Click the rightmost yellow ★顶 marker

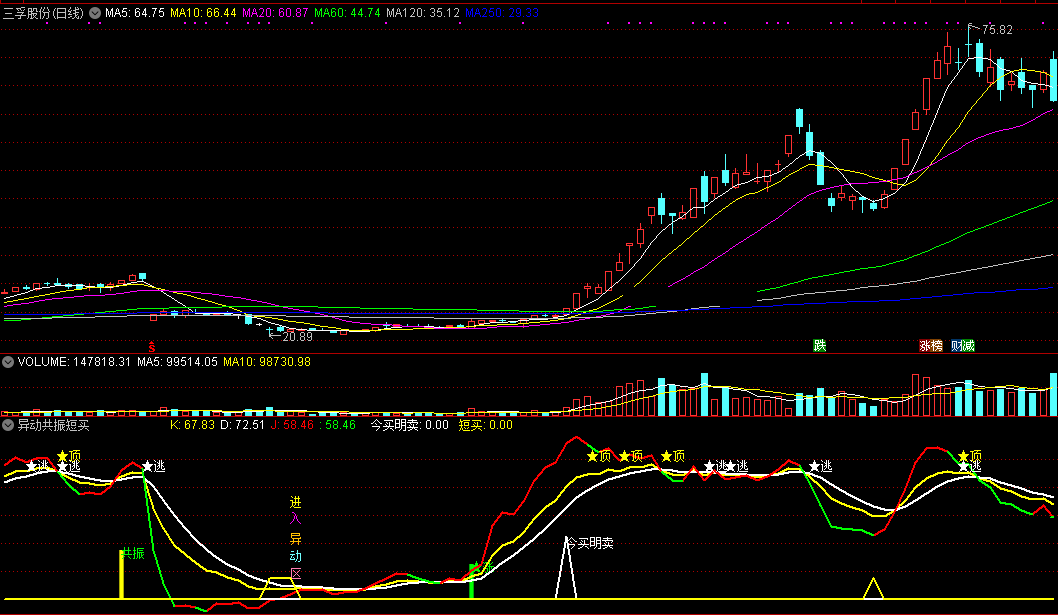(970, 456)
